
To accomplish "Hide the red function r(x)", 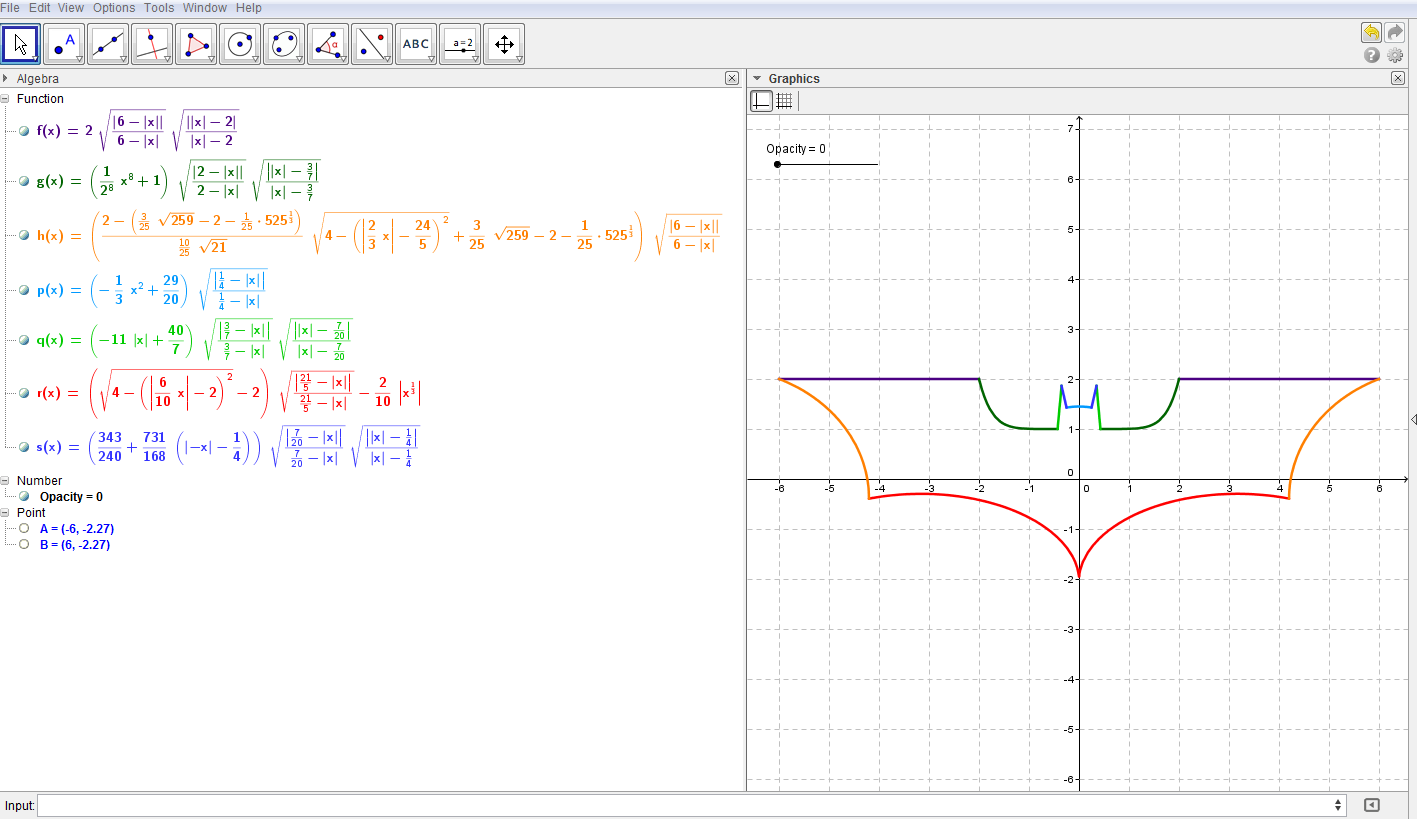I will (x=22, y=393).
